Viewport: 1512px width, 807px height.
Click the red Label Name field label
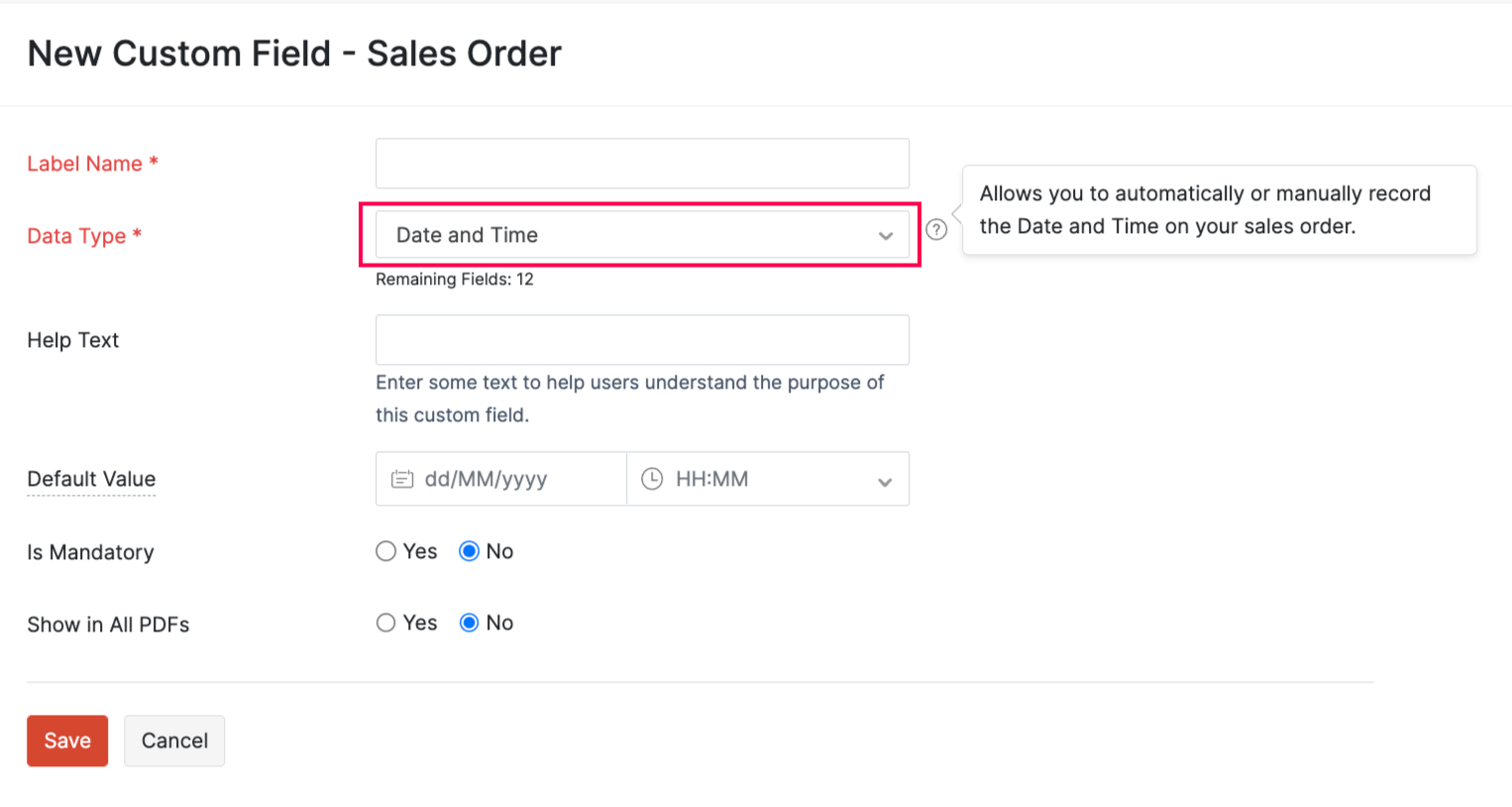coord(85,164)
